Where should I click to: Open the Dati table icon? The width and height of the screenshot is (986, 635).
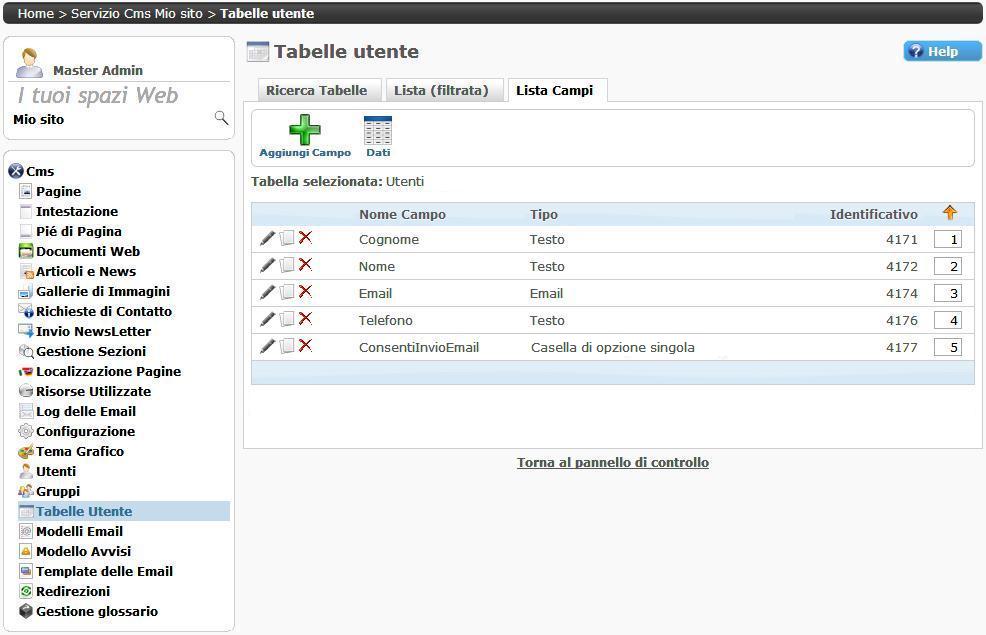click(x=378, y=131)
